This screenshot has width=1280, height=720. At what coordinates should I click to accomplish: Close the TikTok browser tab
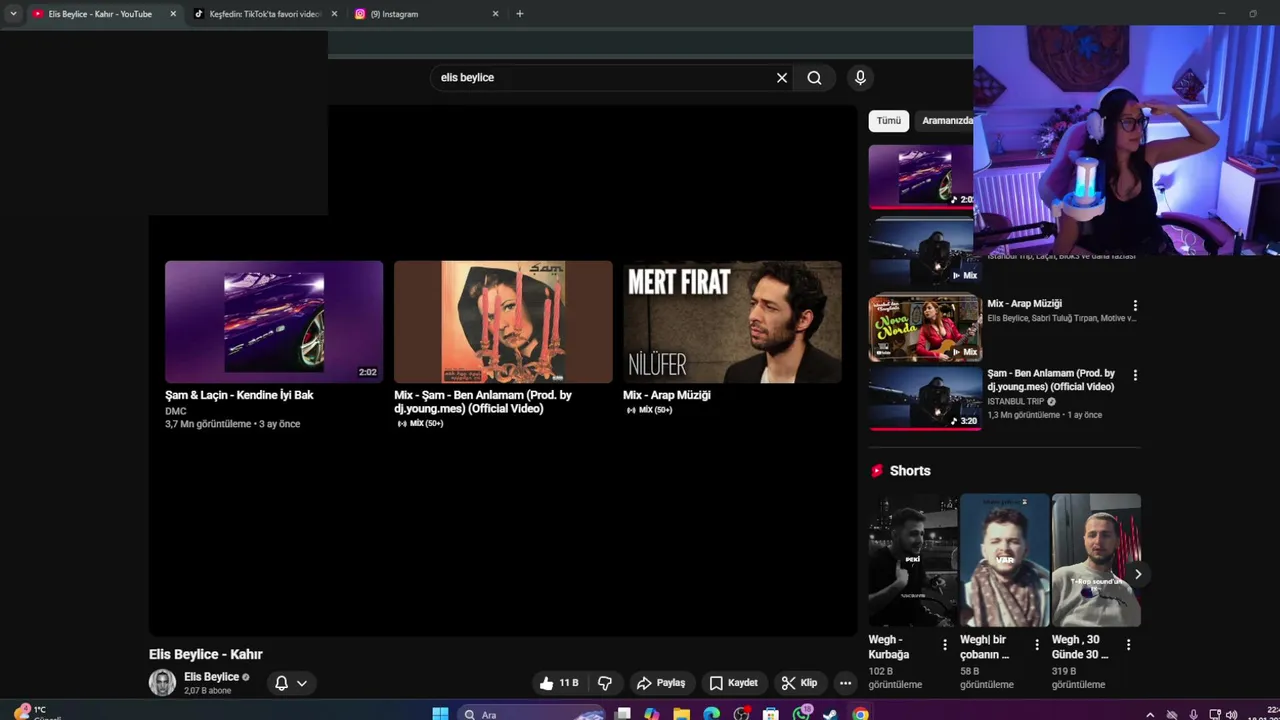(334, 14)
